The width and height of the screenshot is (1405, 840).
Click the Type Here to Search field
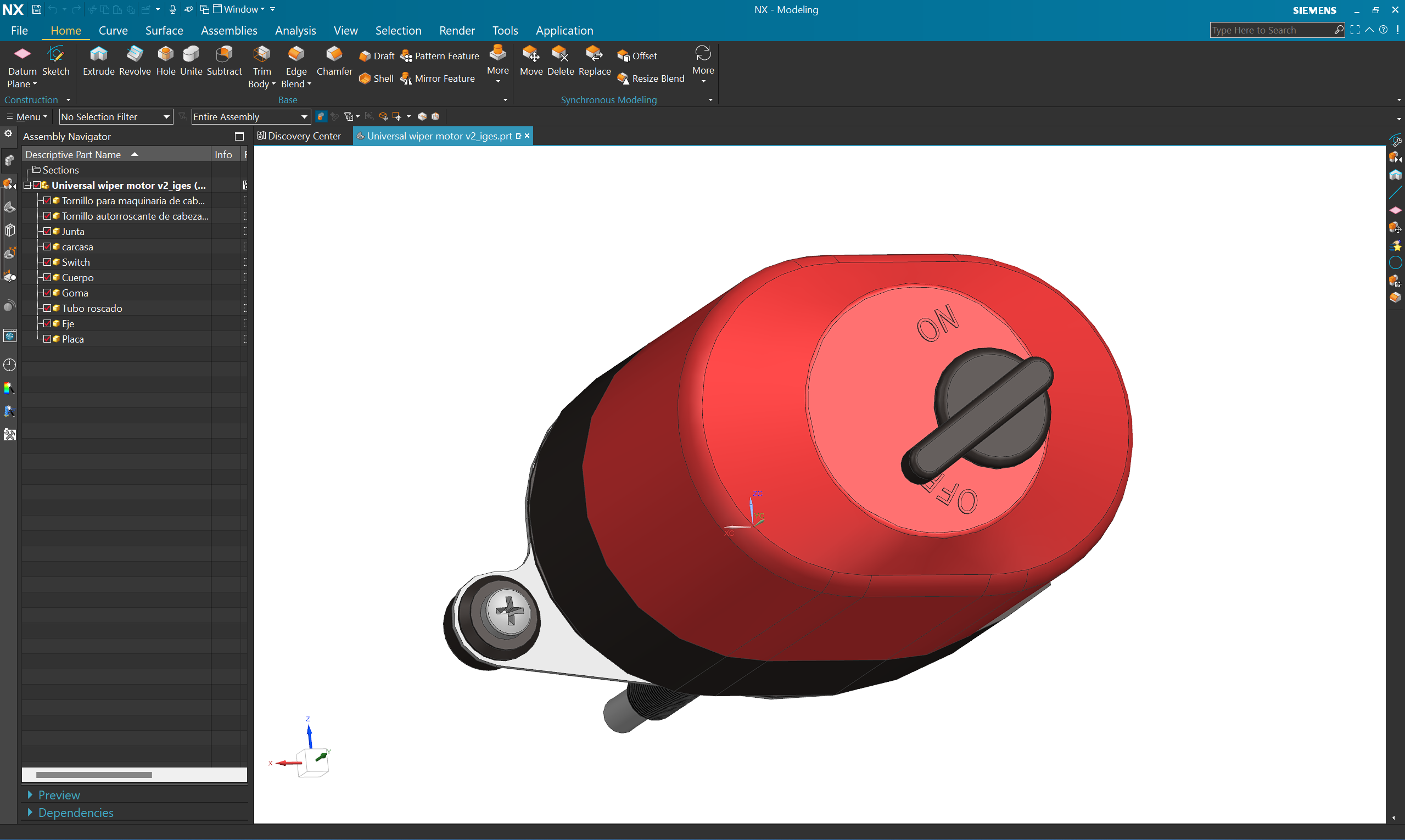pyautogui.click(x=1270, y=30)
